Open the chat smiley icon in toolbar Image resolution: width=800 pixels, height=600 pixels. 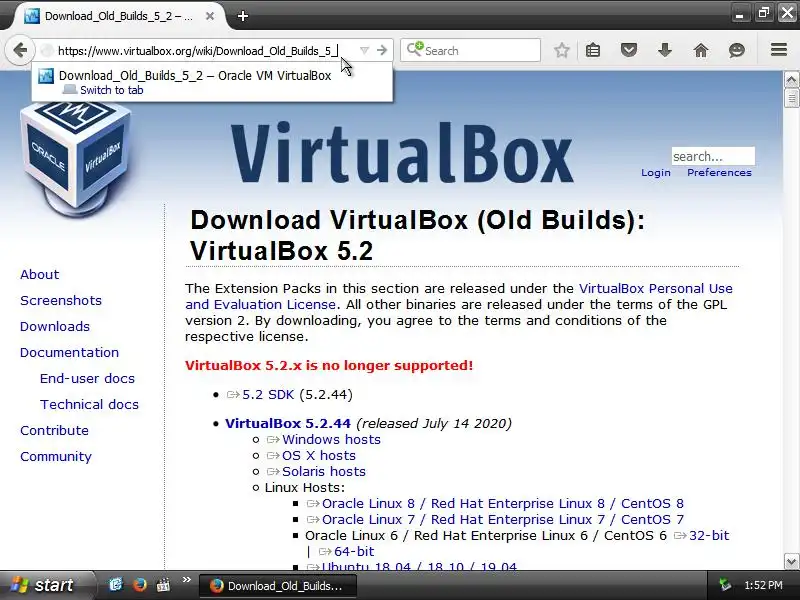(x=736, y=50)
